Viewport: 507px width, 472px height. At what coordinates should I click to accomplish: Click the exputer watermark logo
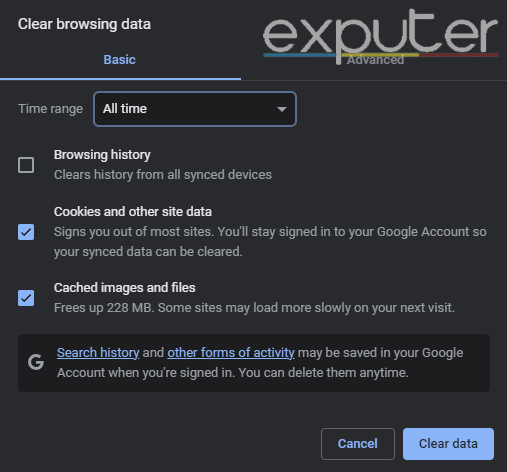(x=380, y=36)
